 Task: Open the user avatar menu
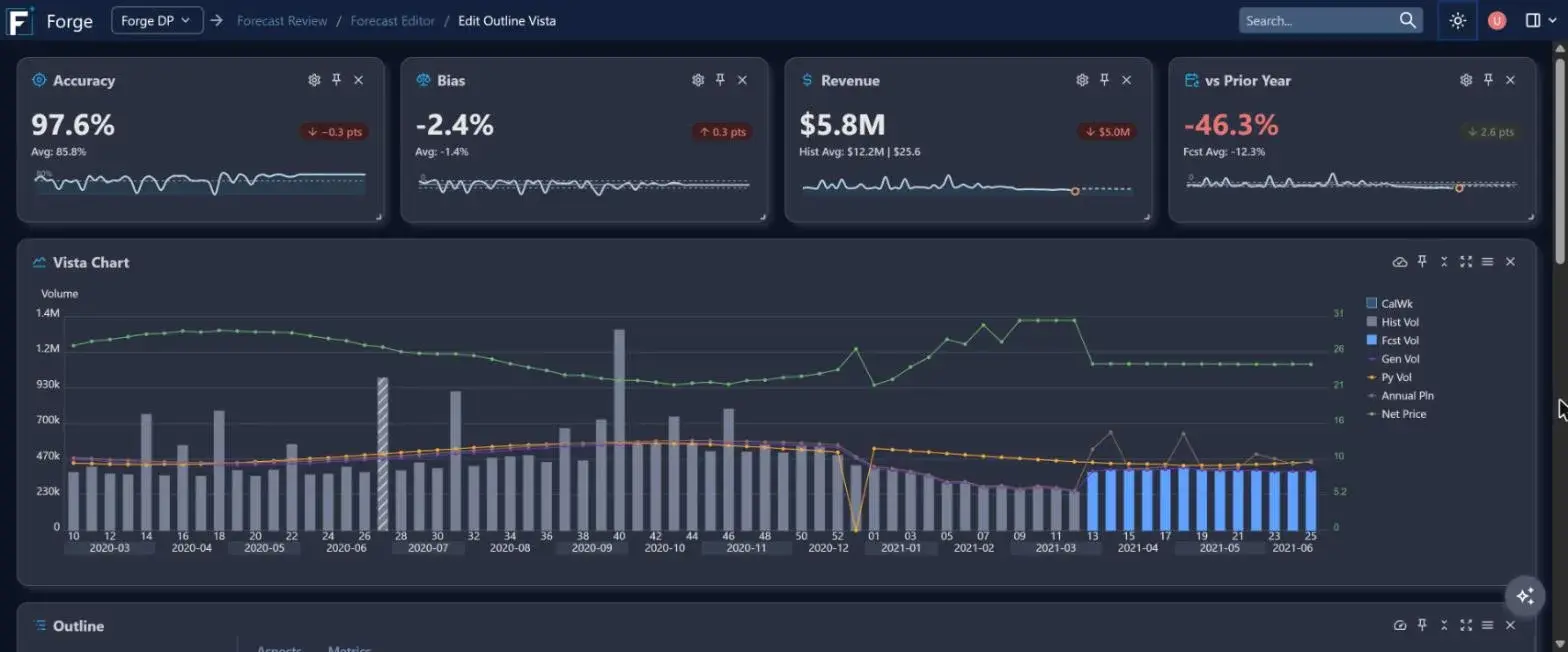click(x=1497, y=20)
